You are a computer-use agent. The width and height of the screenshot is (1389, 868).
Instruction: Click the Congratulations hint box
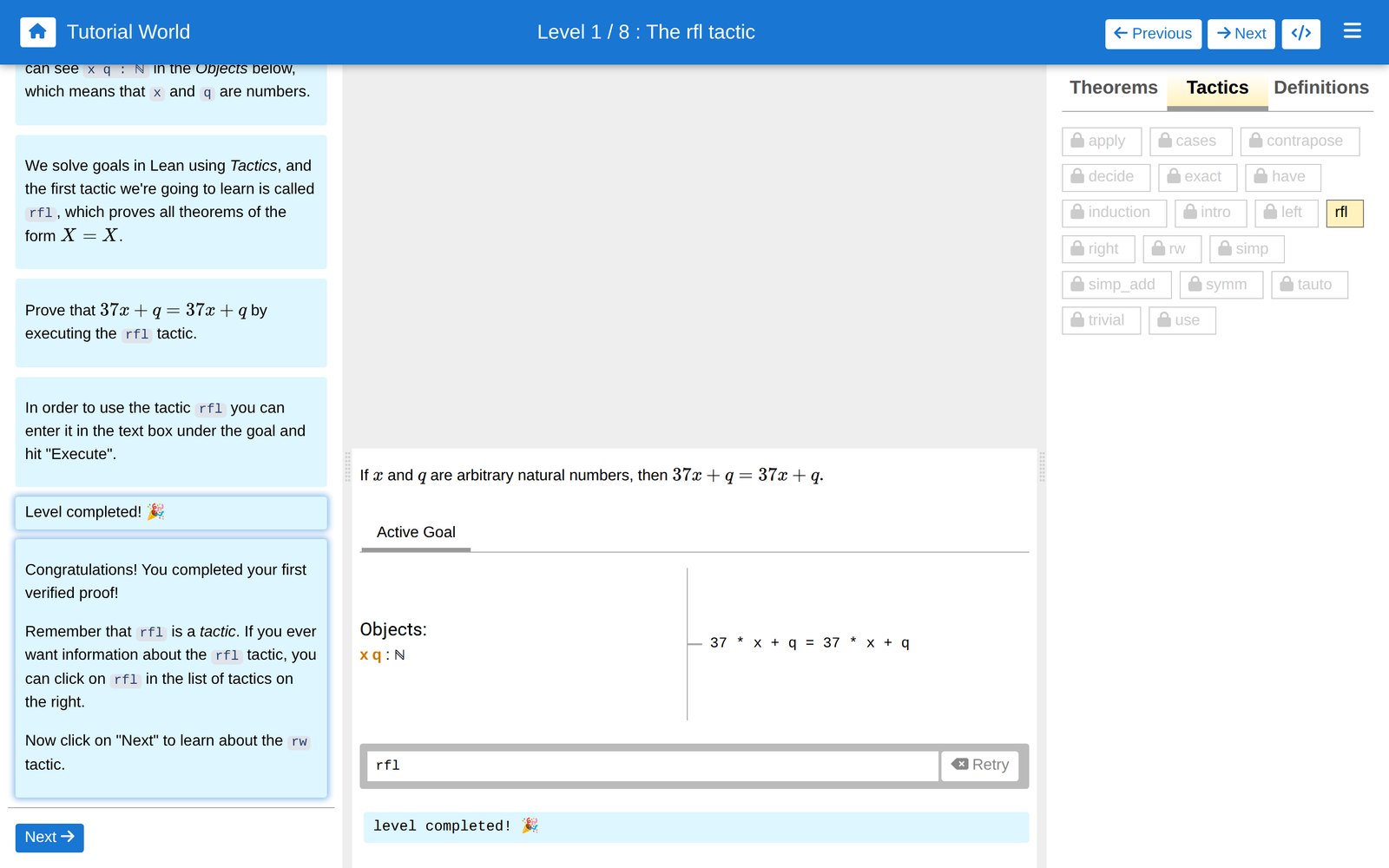pyautogui.click(x=171, y=667)
